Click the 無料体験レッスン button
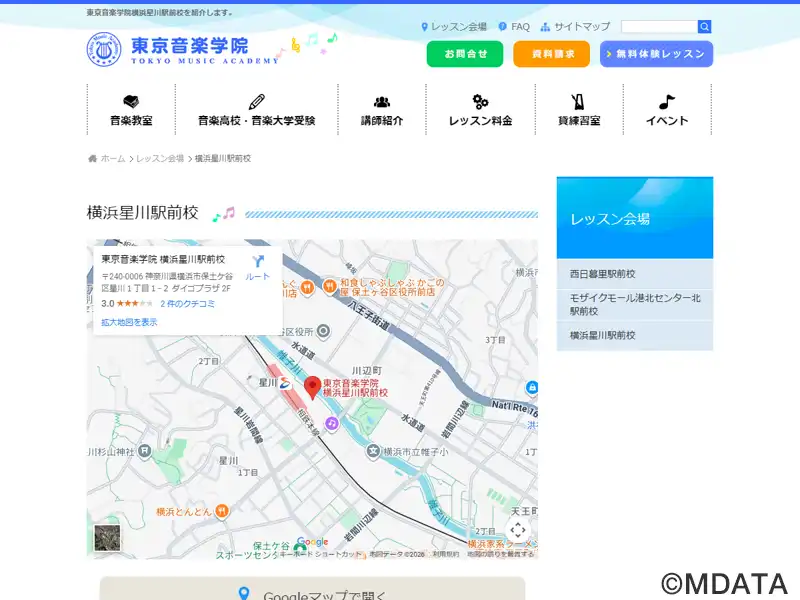This screenshot has width=800, height=600. (656, 54)
